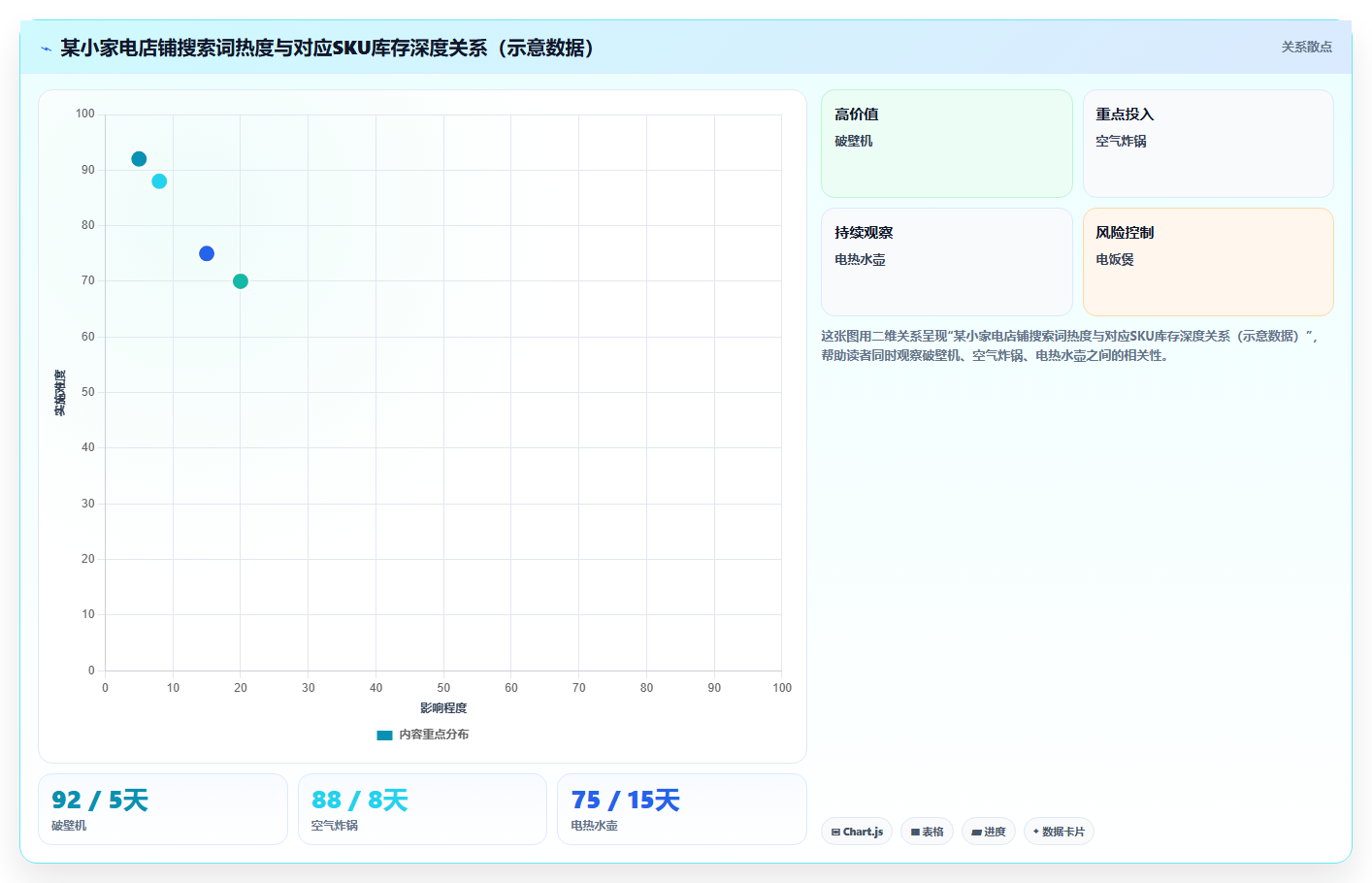Toggle the 内容重点分布 legend swatch
This screenshot has width=1372, height=883.
point(384,735)
